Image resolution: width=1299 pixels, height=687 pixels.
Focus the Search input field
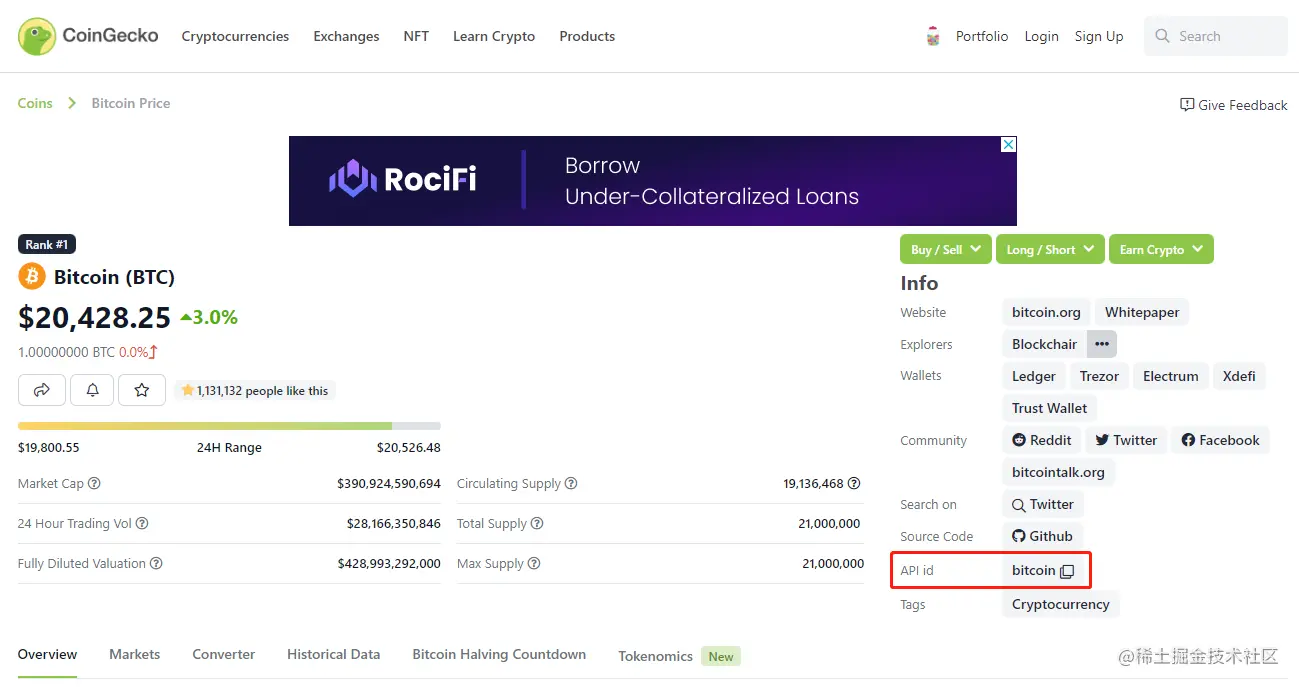point(1216,36)
